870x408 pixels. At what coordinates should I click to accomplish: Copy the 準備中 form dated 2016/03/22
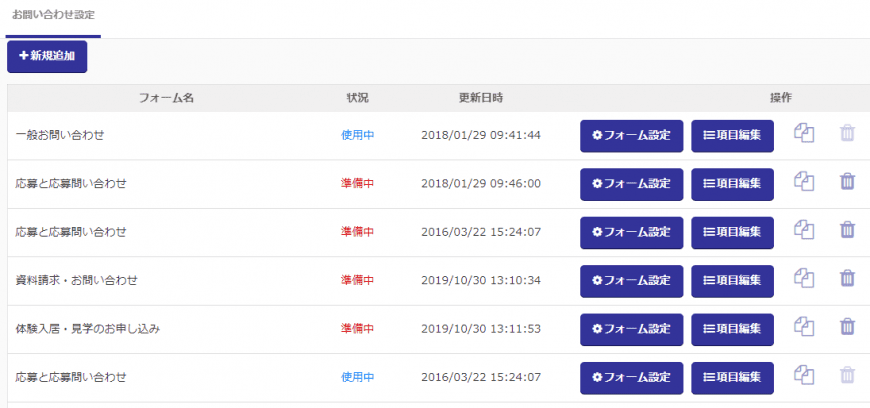[x=804, y=230]
